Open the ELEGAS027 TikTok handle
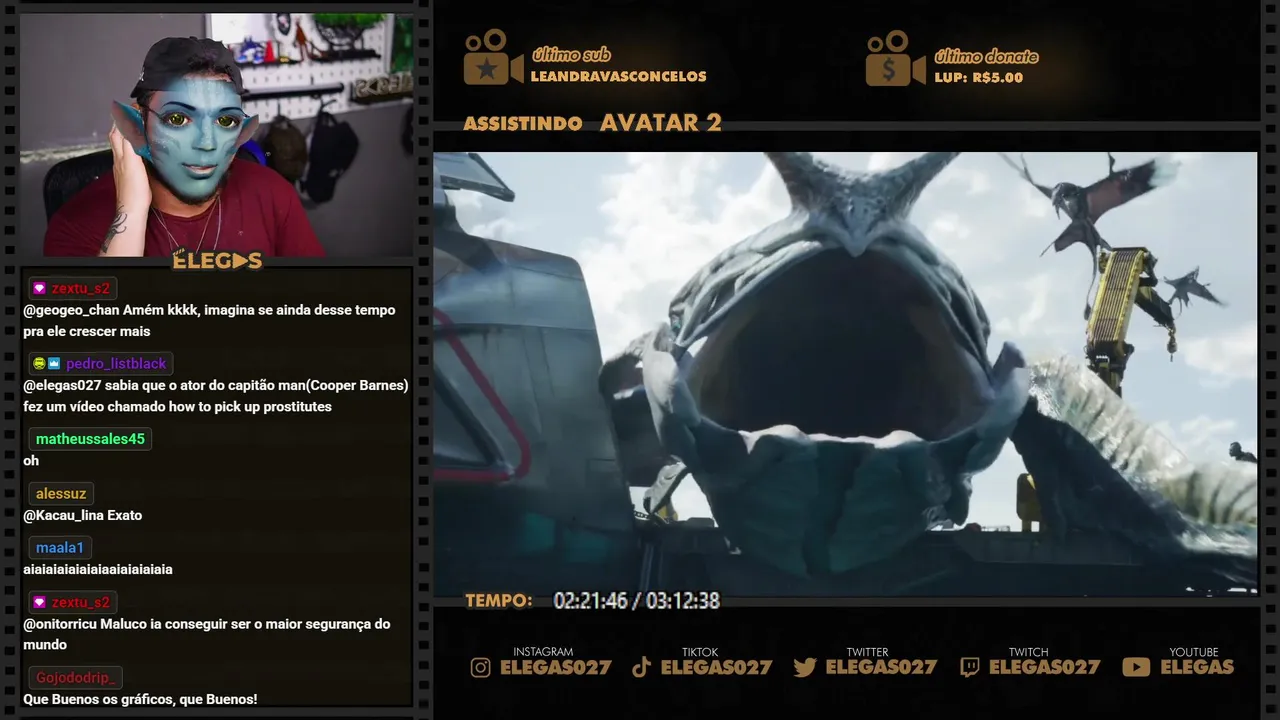Image resolution: width=1280 pixels, height=720 pixels. click(716, 667)
